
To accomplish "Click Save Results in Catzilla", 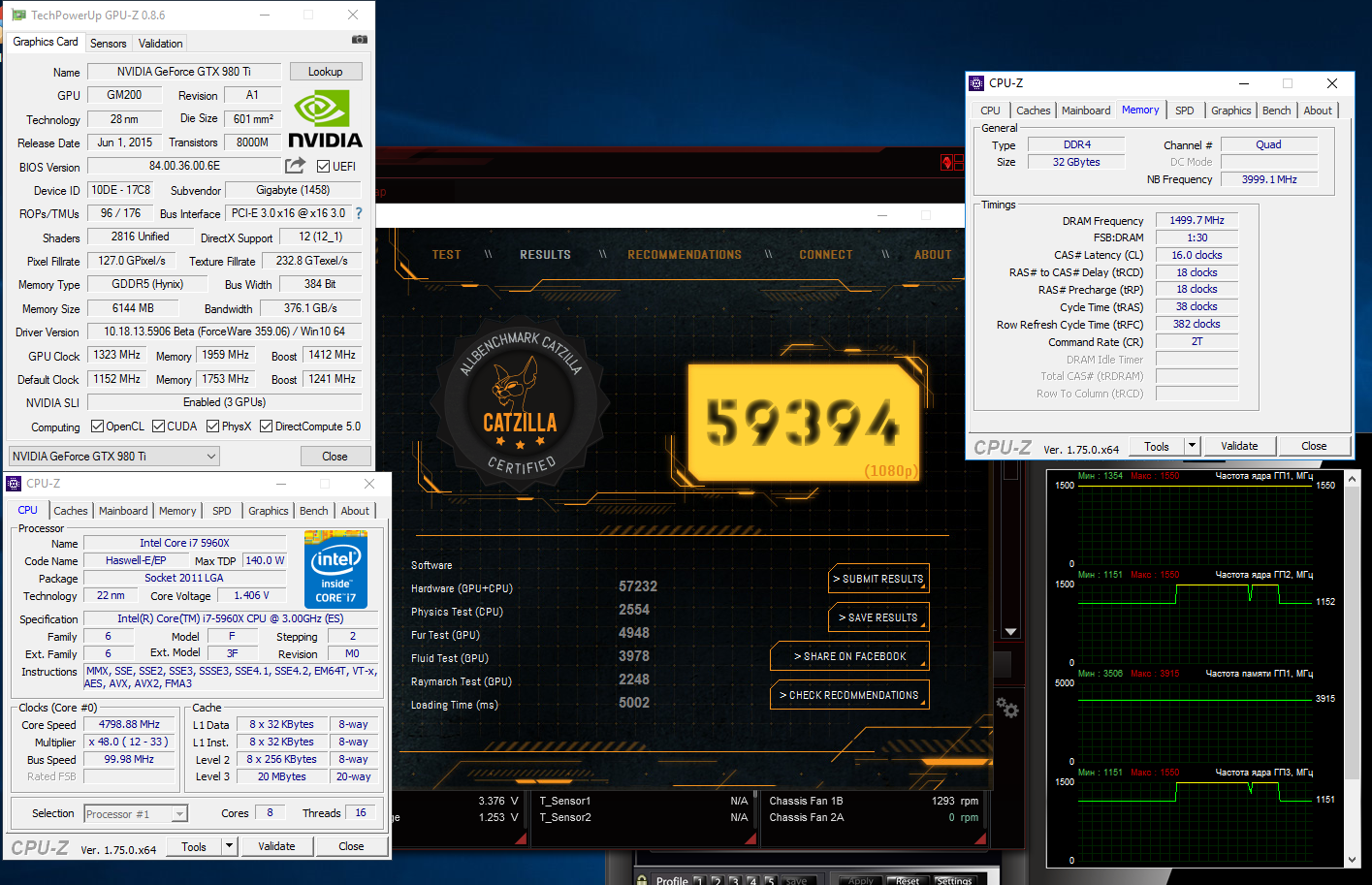I will pyautogui.click(x=878, y=617).
